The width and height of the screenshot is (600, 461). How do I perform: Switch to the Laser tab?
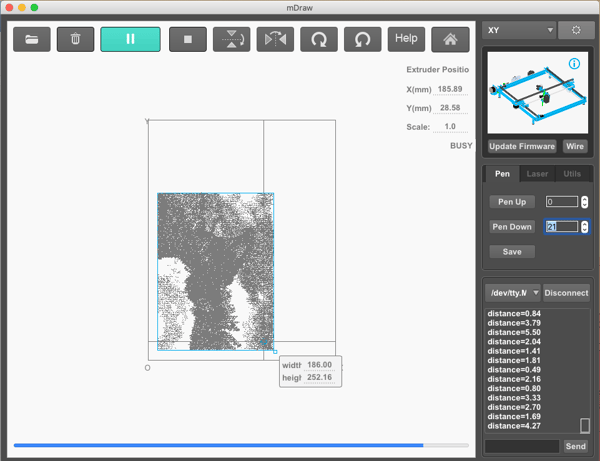point(537,174)
